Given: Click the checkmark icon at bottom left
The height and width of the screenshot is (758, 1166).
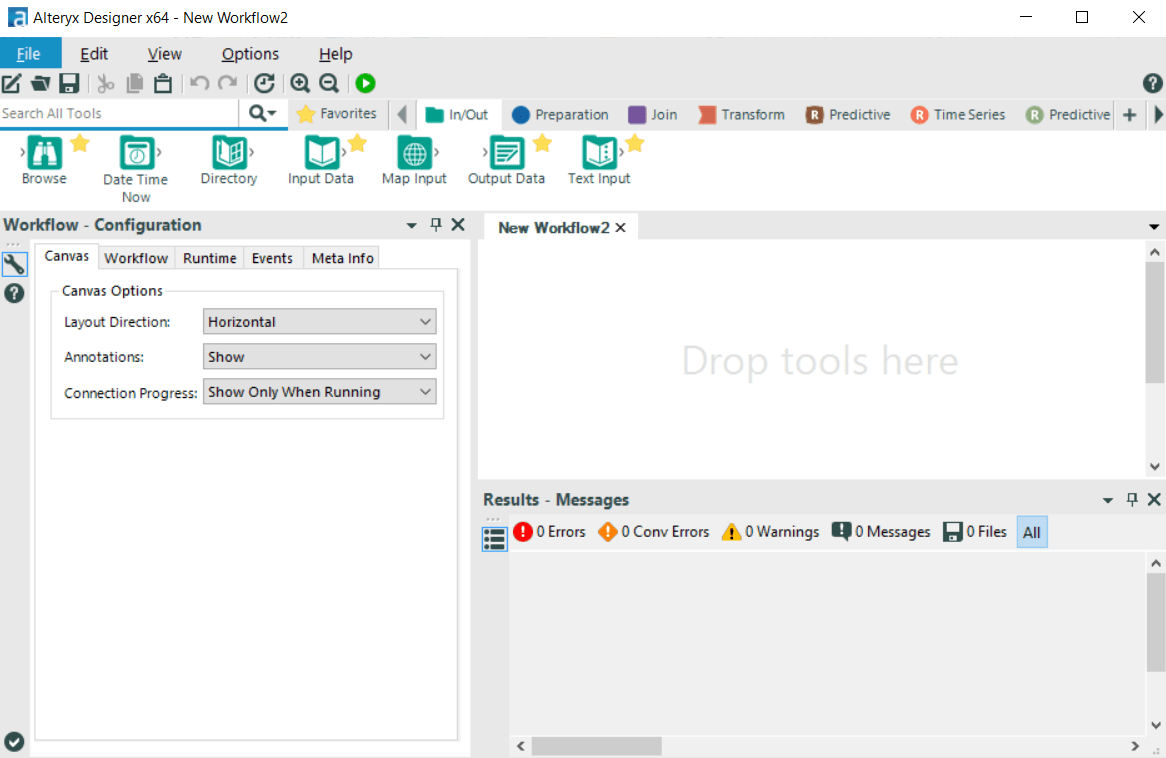Looking at the screenshot, I should tap(14, 742).
